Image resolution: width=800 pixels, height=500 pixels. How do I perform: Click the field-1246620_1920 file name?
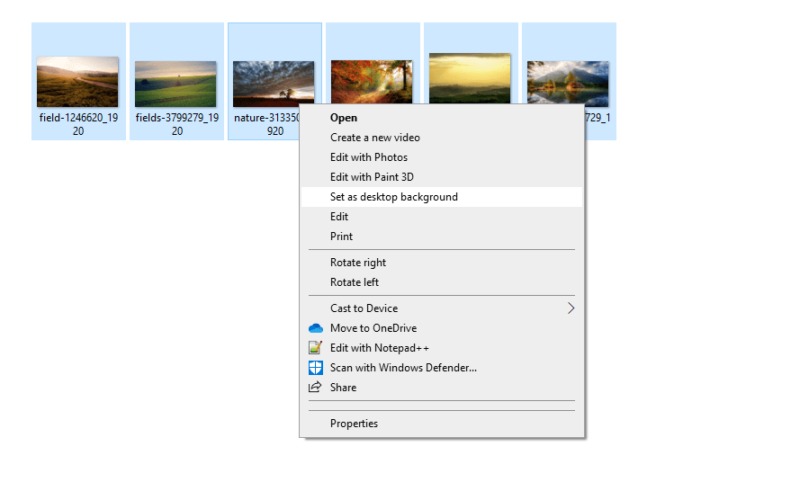[78, 124]
